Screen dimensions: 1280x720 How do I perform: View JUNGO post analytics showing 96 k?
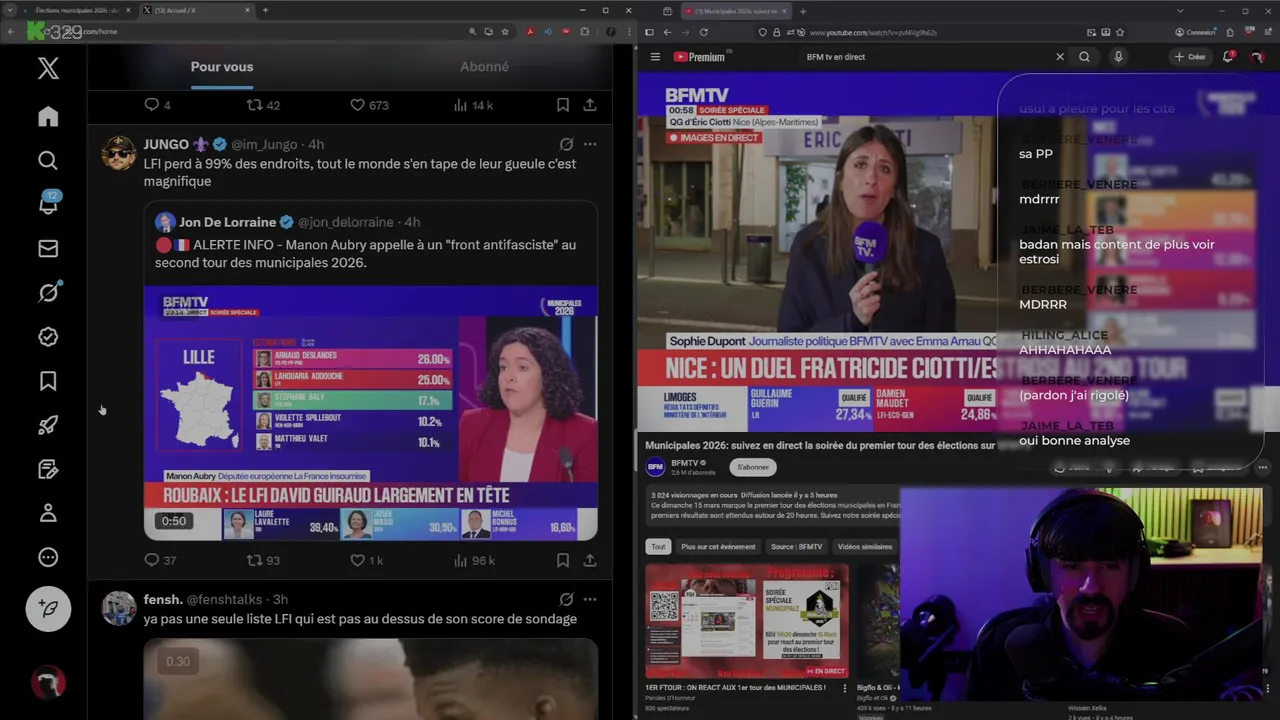pos(474,560)
